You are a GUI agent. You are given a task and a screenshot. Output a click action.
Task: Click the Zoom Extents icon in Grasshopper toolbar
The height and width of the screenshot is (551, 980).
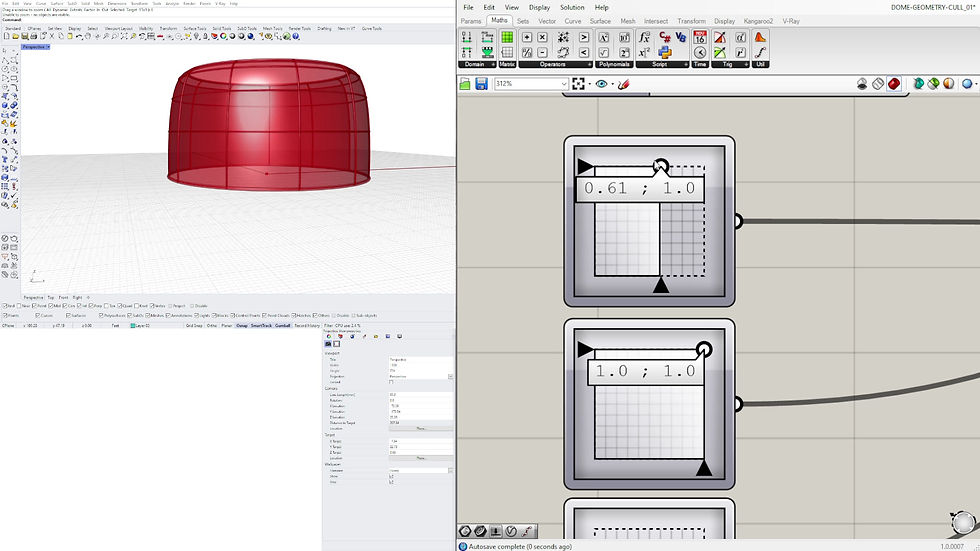[x=578, y=84]
